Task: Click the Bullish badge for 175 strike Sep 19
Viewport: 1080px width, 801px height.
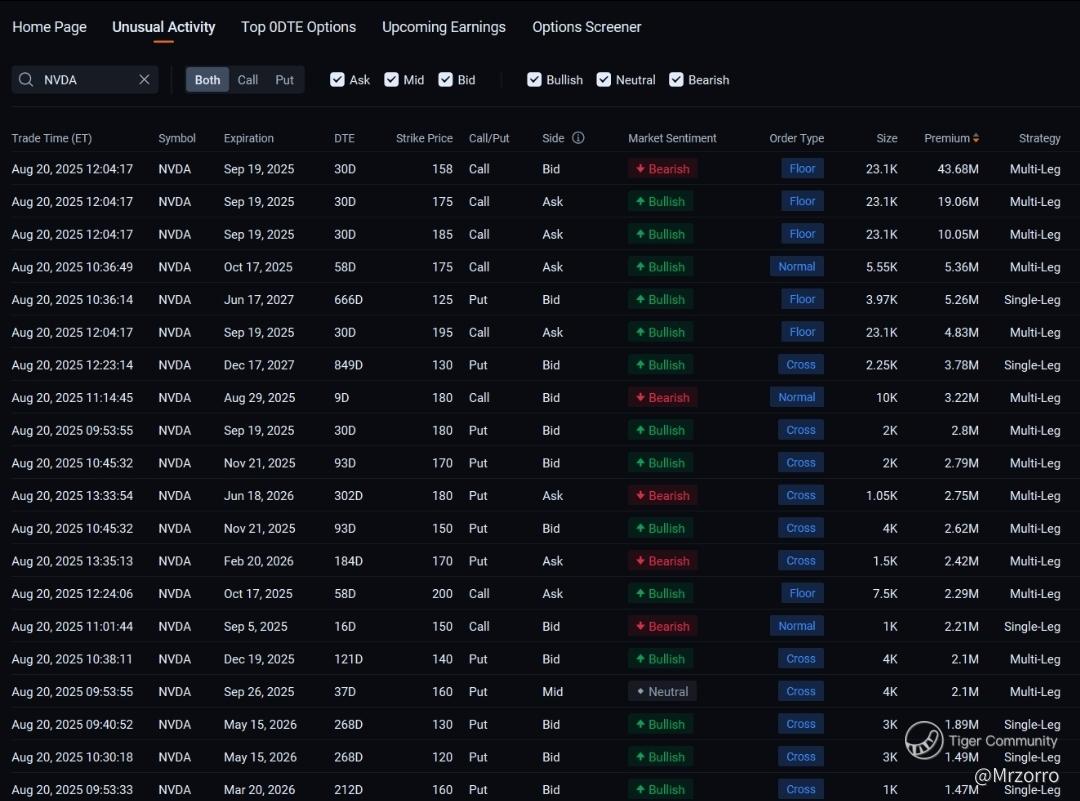Action: tap(660, 202)
